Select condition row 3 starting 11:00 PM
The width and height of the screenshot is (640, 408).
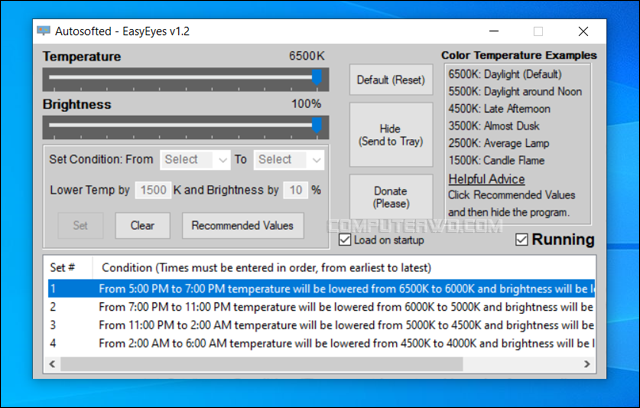point(321,325)
